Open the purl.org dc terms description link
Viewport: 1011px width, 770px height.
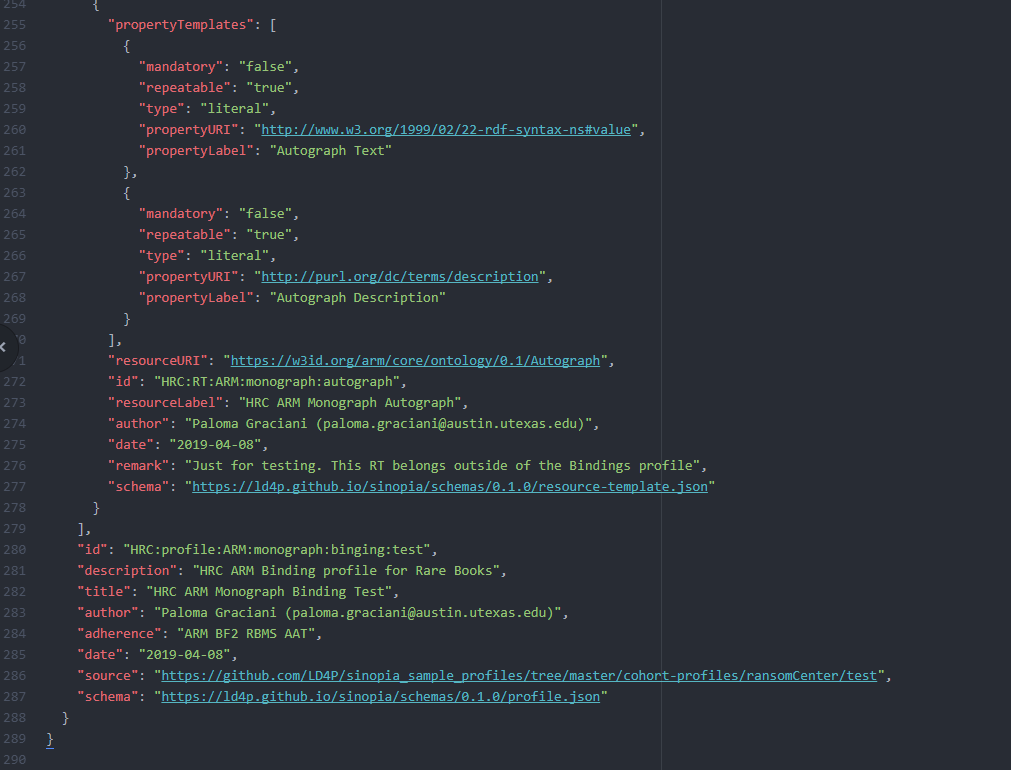coord(399,277)
